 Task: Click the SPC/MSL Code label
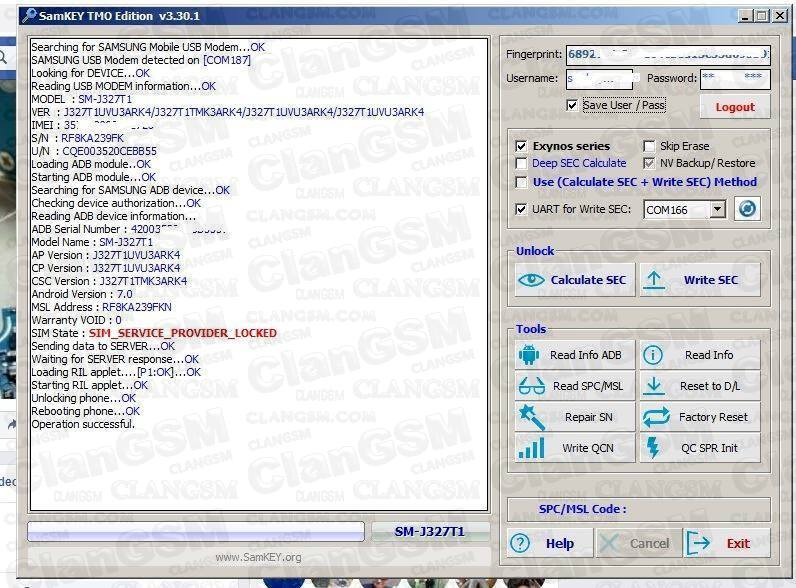(582, 509)
